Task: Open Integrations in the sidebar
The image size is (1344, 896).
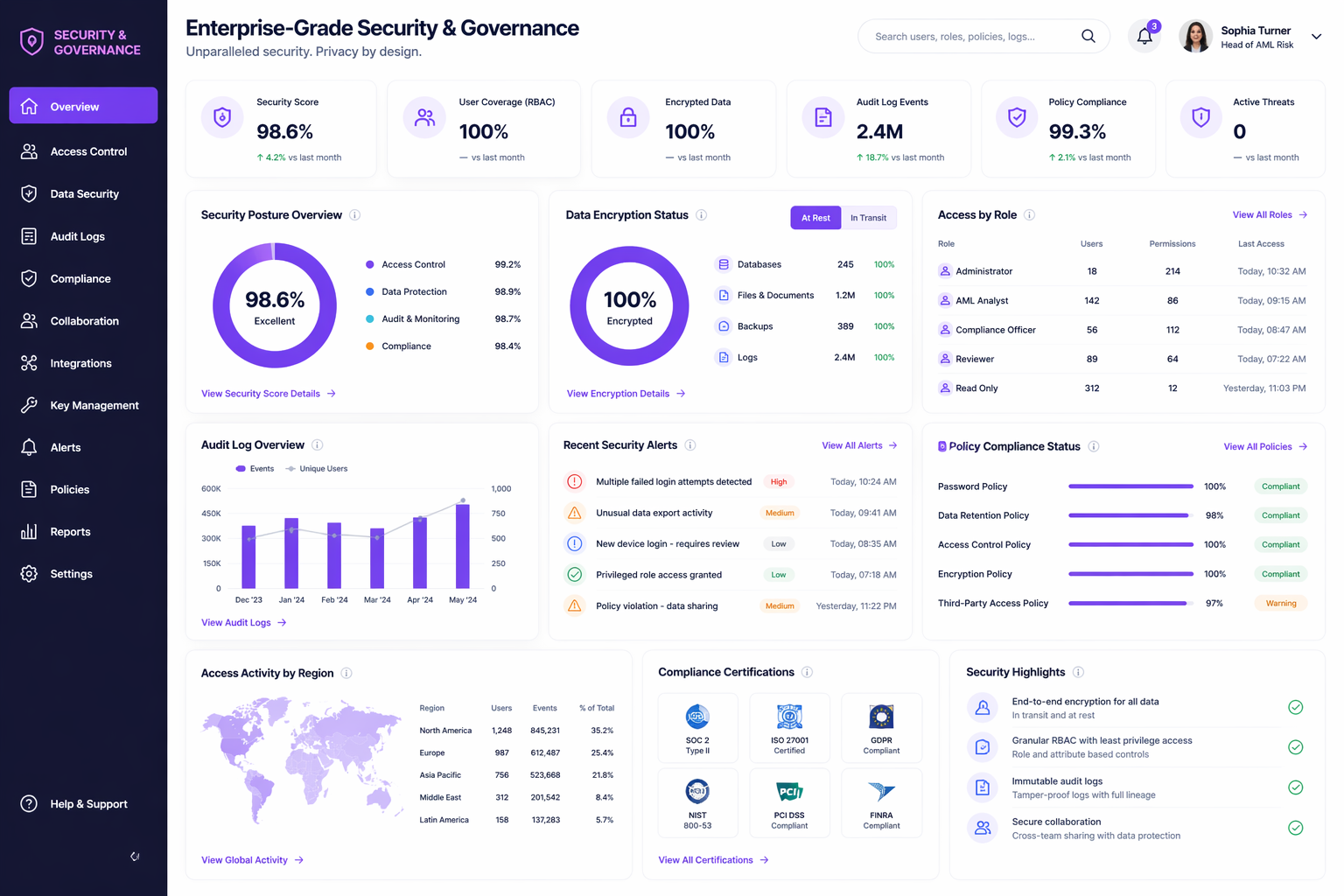Action: pyautogui.click(x=83, y=363)
